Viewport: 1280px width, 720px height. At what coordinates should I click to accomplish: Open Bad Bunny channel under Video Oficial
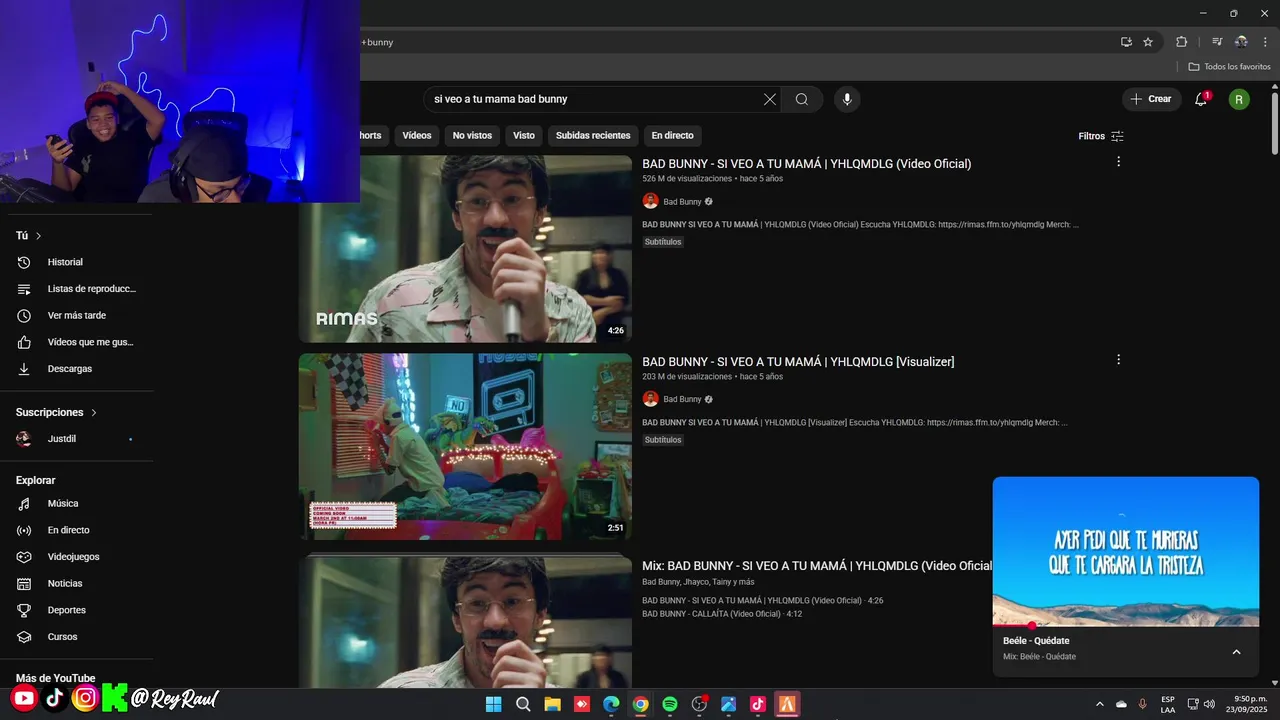tap(683, 202)
